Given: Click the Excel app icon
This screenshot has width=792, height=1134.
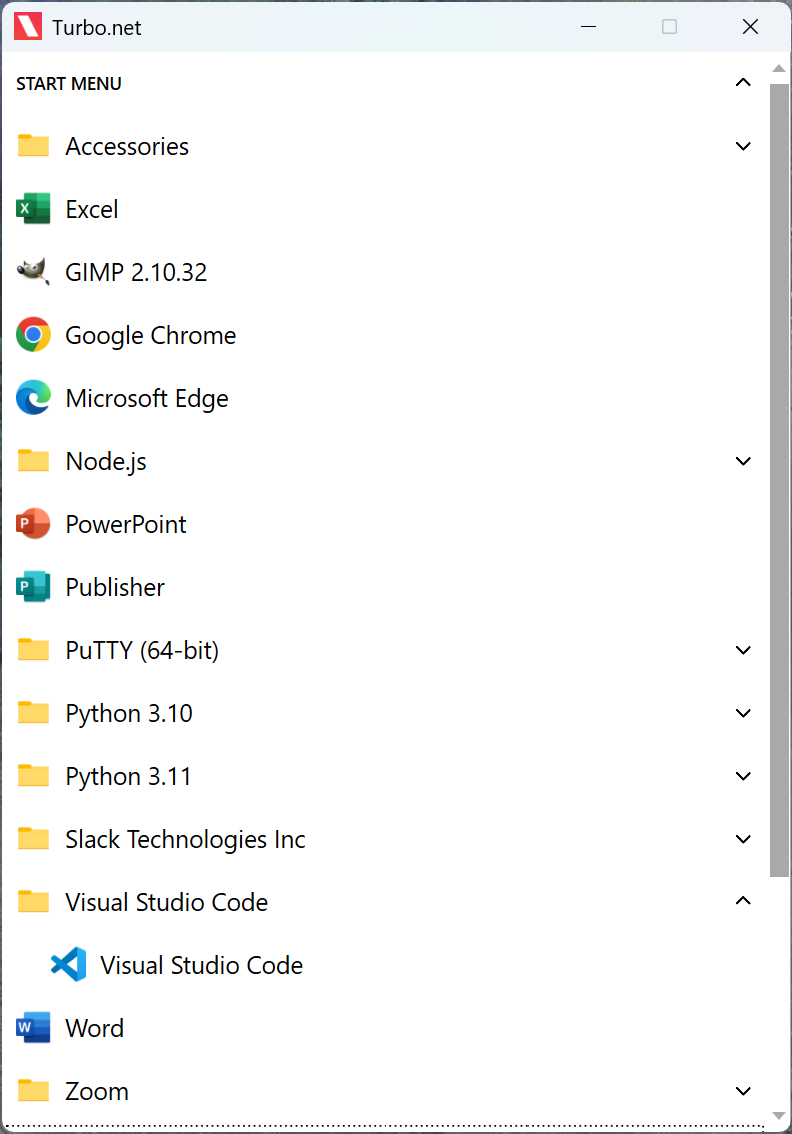Looking at the screenshot, I should coord(33,209).
